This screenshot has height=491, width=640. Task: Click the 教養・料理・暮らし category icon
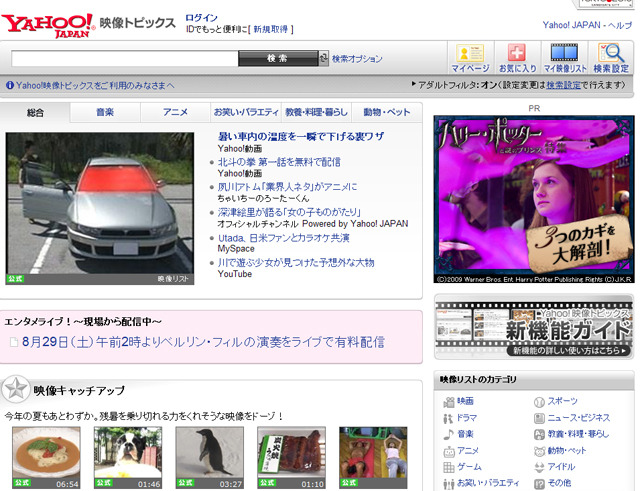click(539, 434)
